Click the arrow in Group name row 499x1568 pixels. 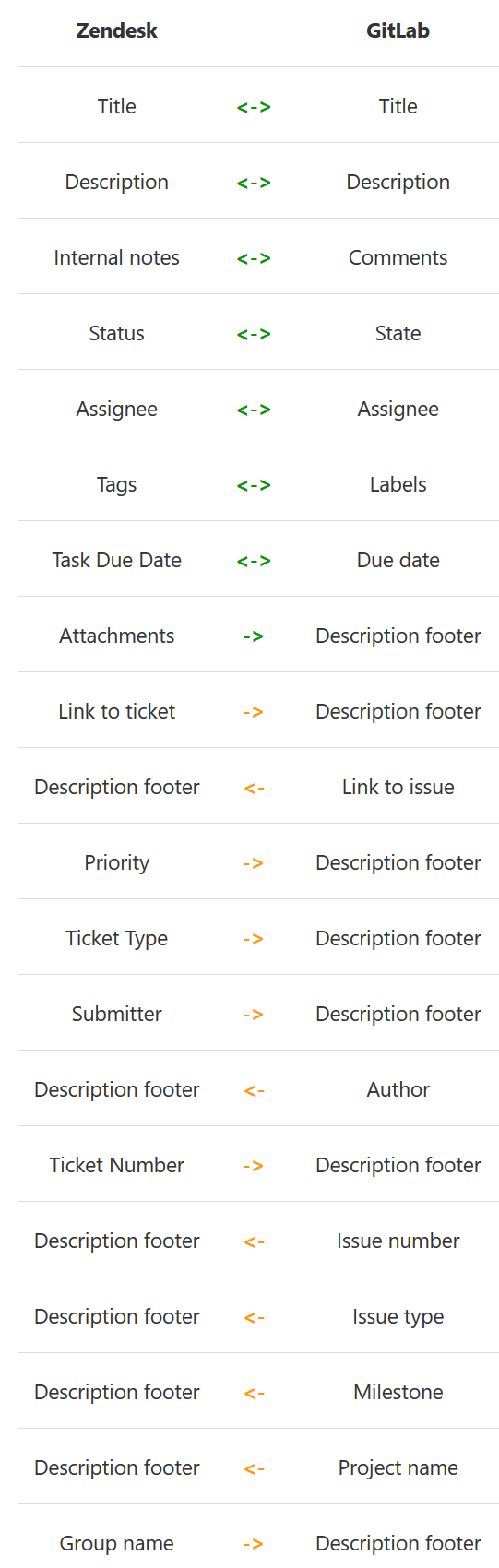point(254,1544)
